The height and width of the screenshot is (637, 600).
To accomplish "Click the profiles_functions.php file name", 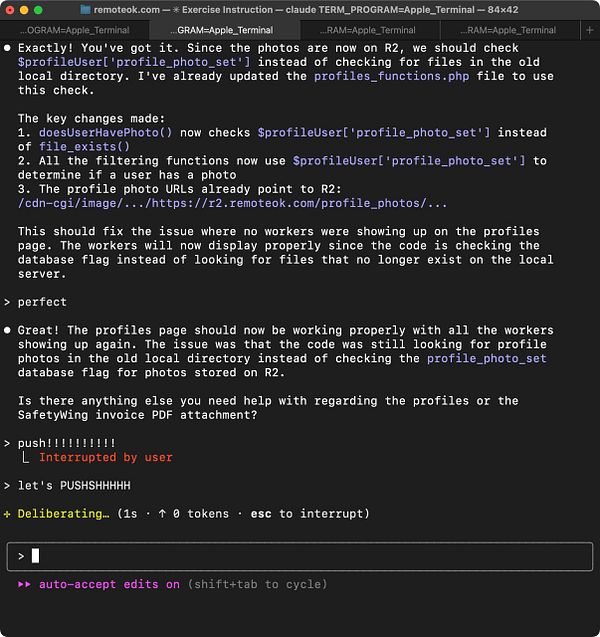I will (x=392, y=76).
